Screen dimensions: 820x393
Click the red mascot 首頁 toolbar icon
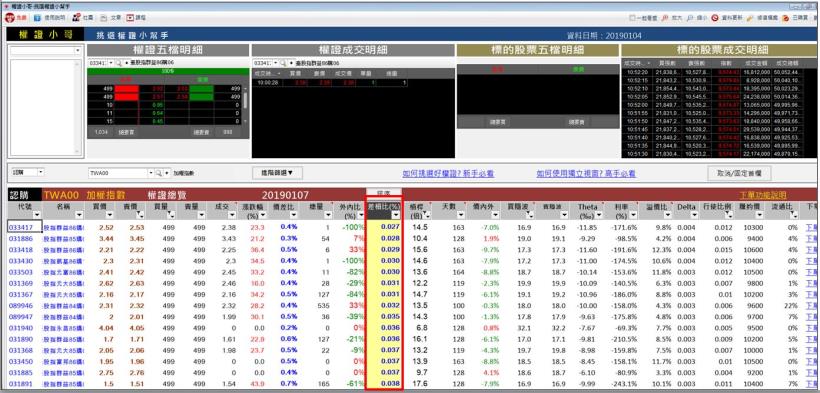pyautogui.click(x=10, y=17)
